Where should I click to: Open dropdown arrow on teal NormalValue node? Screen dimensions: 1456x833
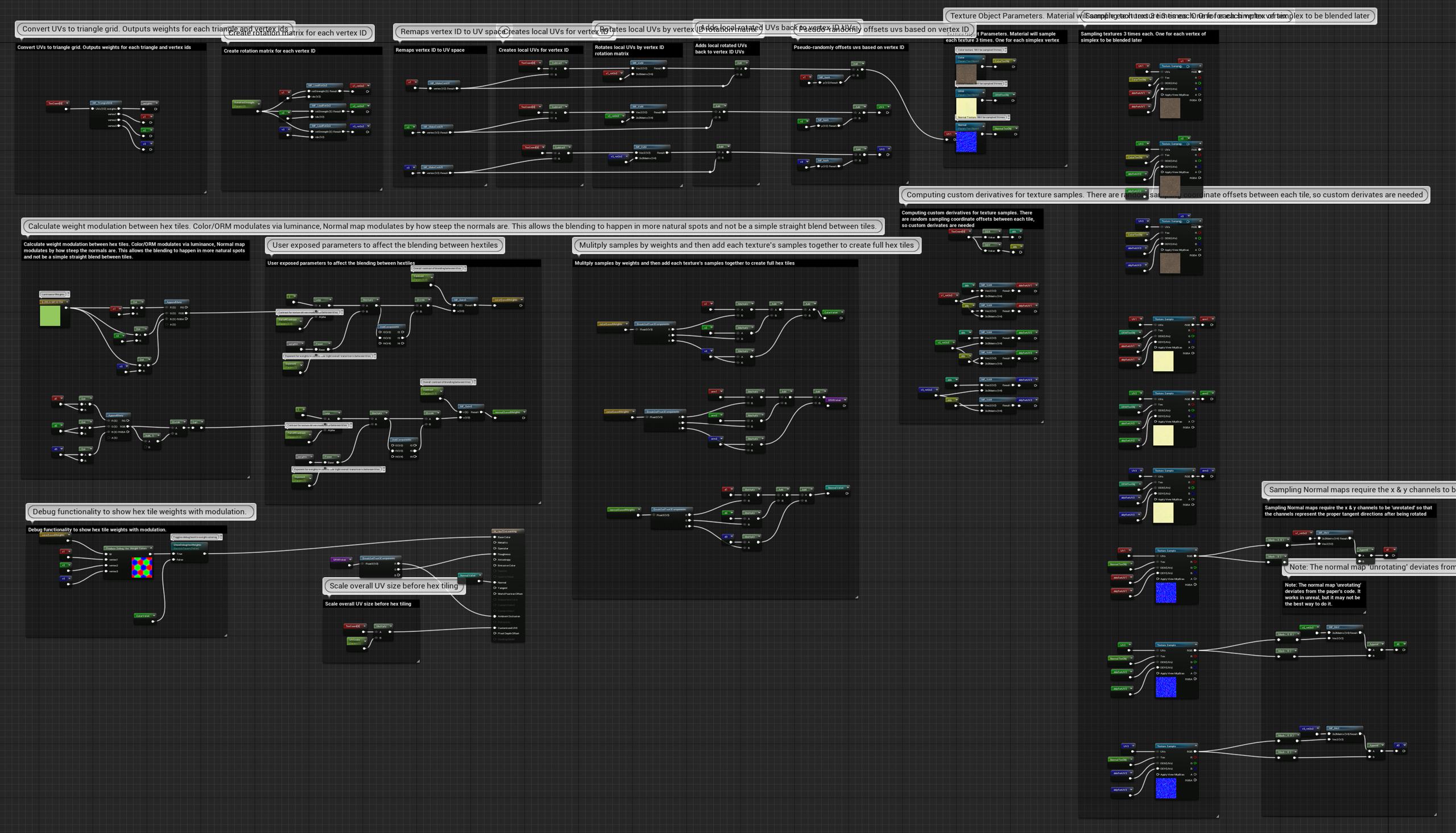coord(479,575)
